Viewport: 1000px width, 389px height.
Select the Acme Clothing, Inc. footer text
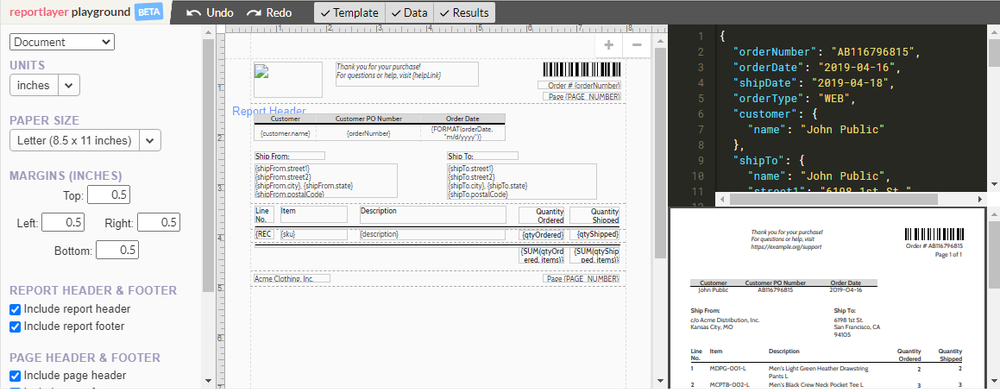(x=291, y=279)
